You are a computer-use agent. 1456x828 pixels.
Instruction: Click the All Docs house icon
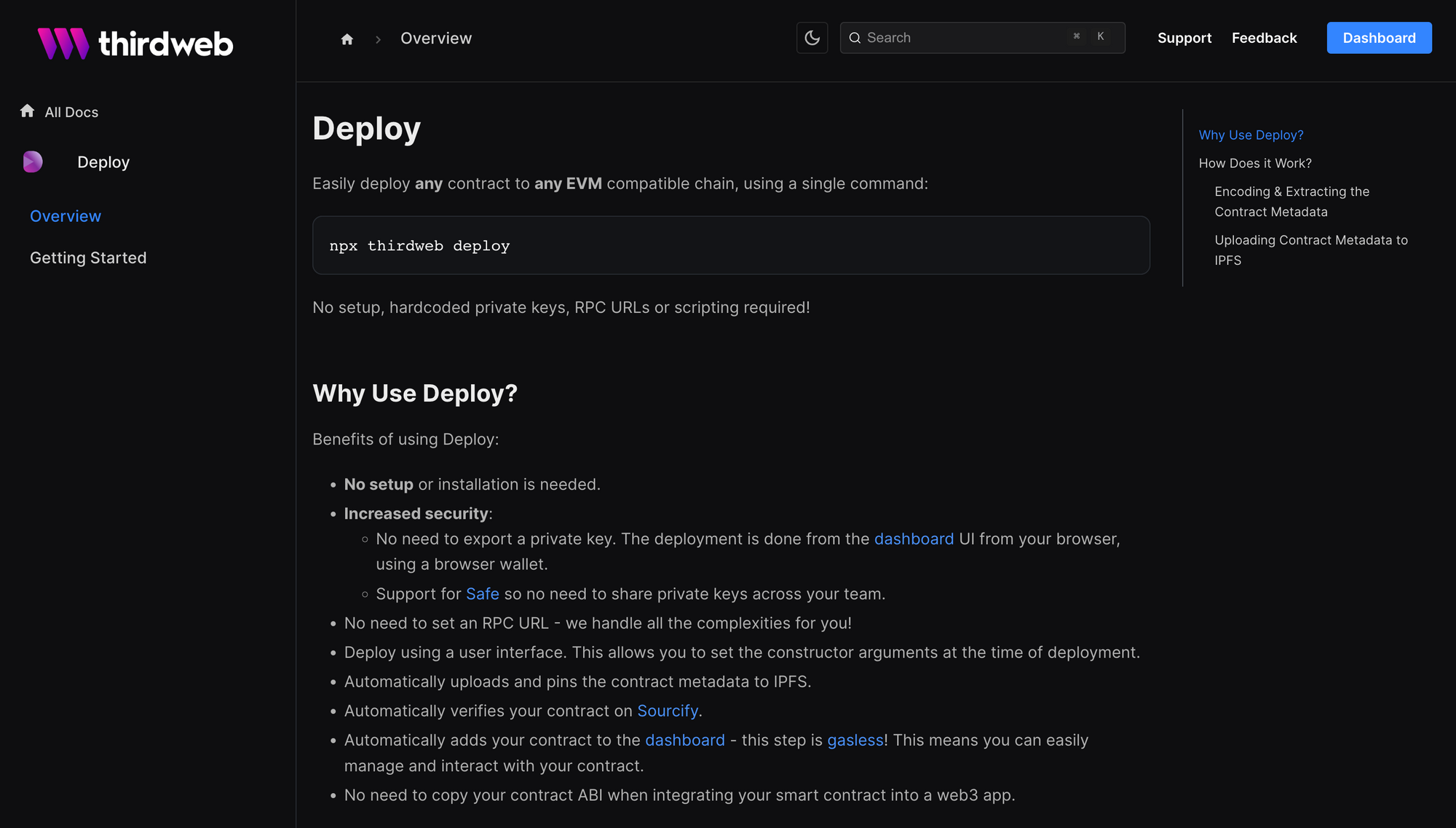(28, 111)
